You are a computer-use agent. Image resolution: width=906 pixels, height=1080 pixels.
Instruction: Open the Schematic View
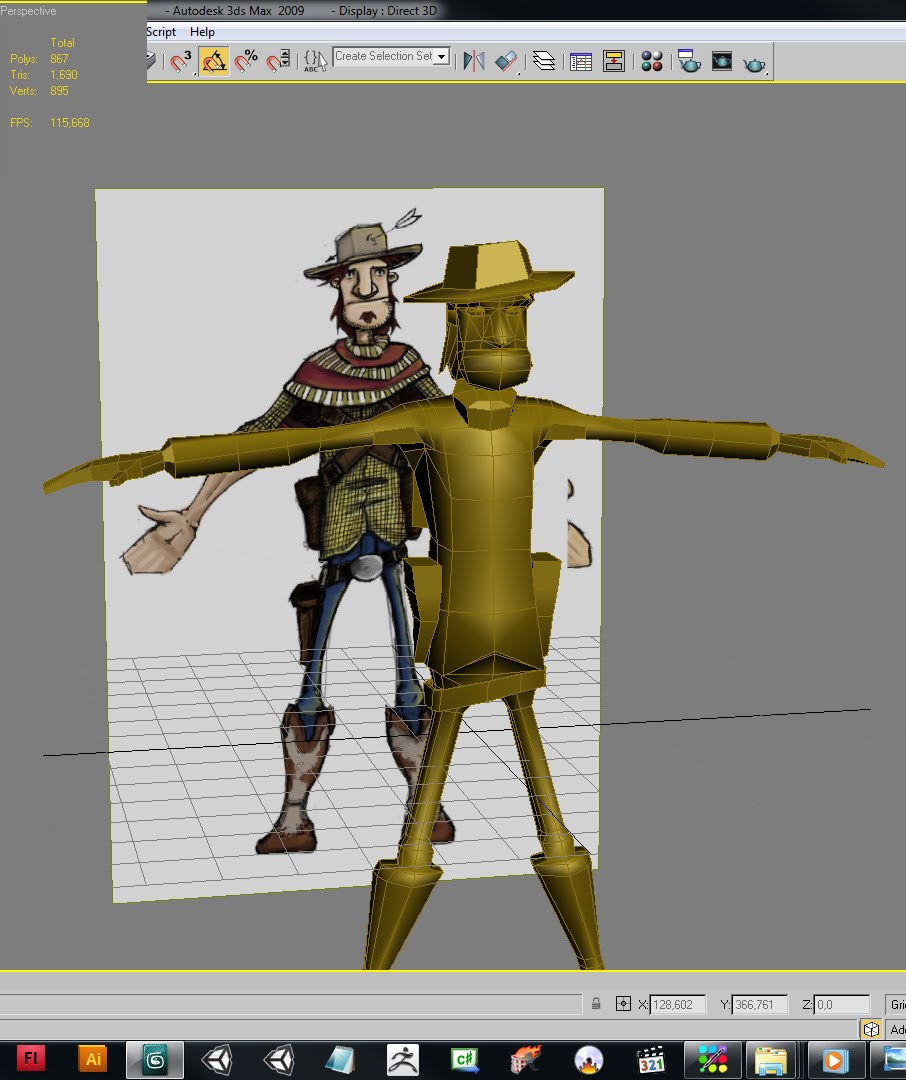(x=613, y=61)
